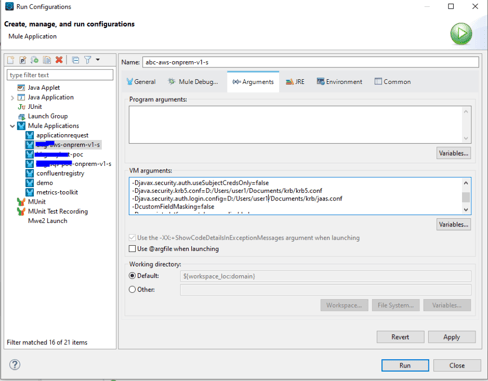Click the green Run icon in header
488x381 pixels.
click(x=461, y=33)
